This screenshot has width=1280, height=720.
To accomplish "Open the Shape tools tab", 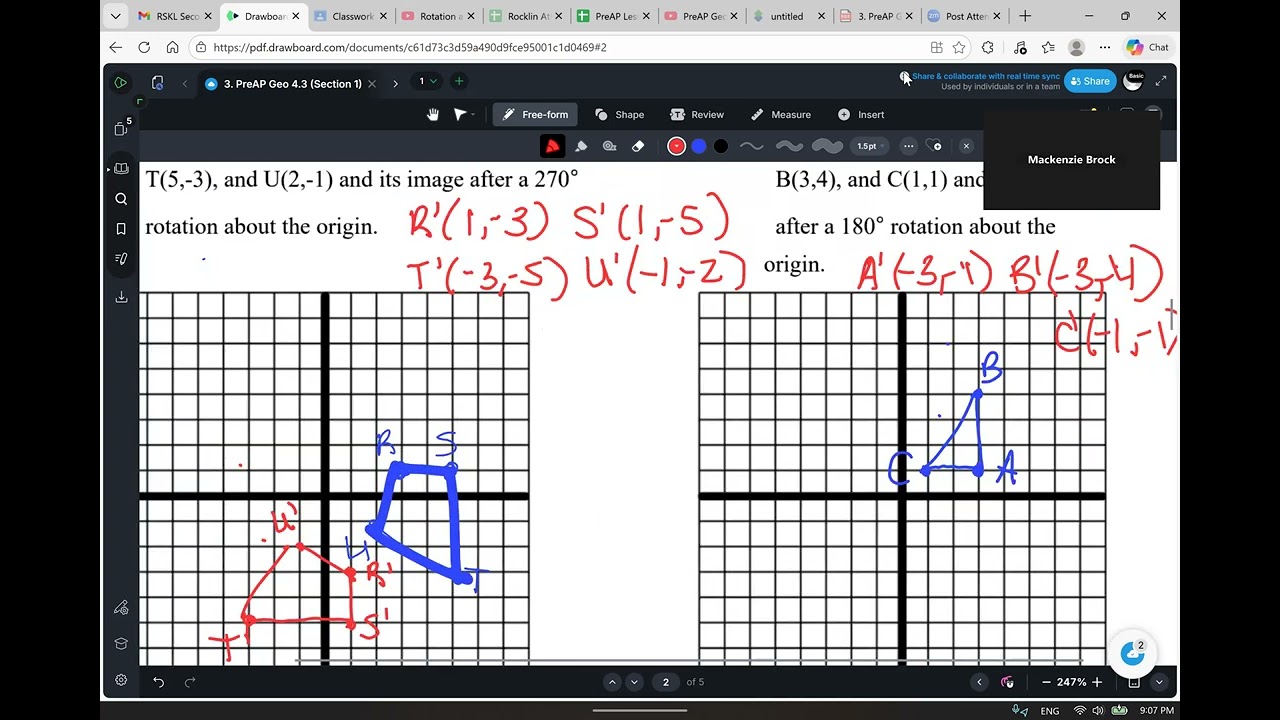I will point(619,115).
